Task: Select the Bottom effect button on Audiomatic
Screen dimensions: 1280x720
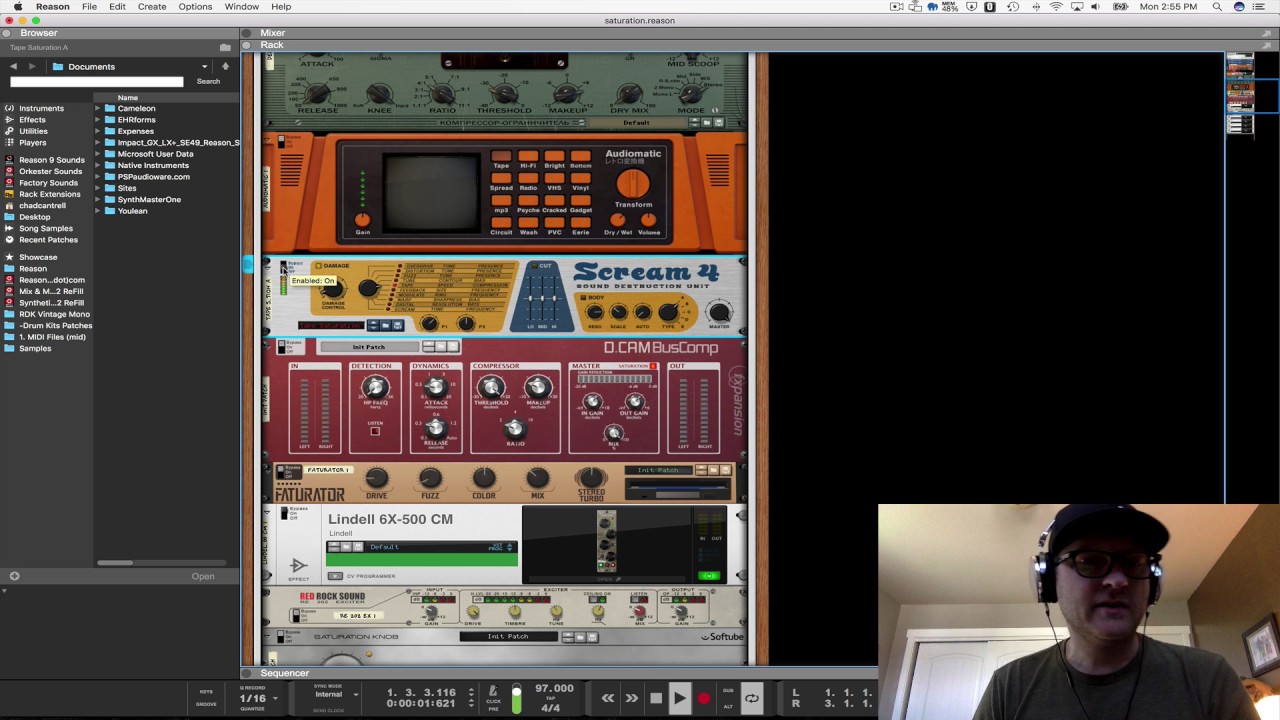Action: [x=581, y=157]
